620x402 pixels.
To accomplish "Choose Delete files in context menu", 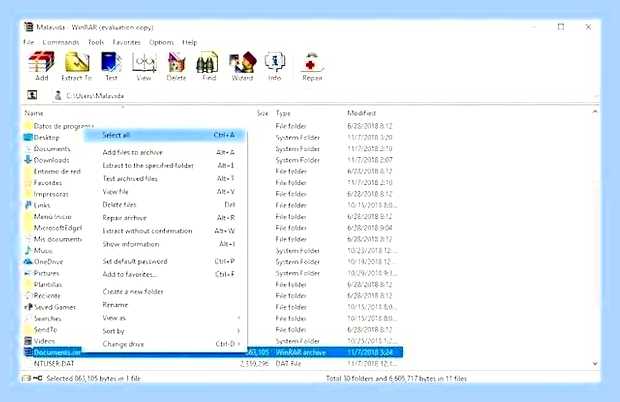I will (x=165, y=205).
